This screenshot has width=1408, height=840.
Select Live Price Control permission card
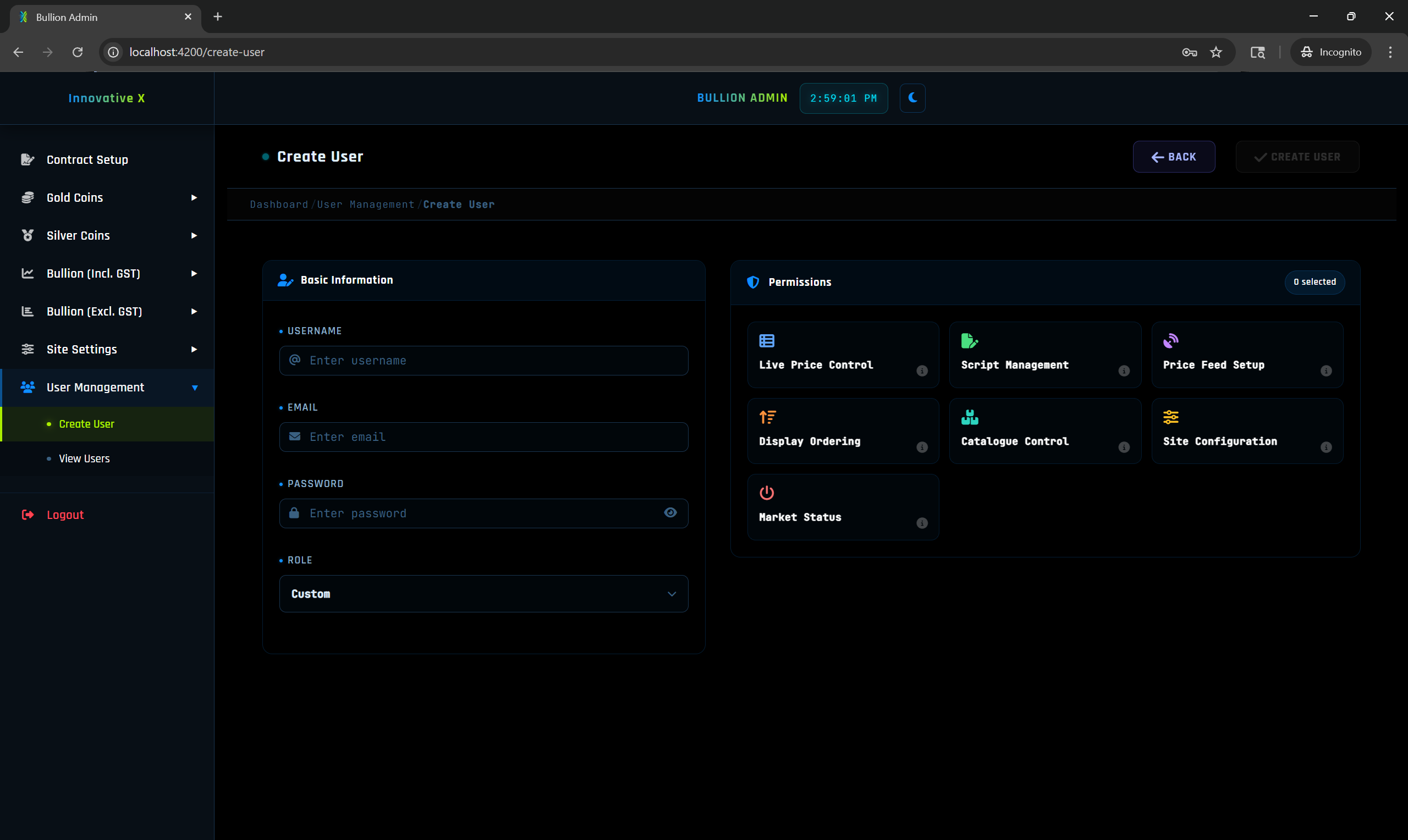pyautogui.click(x=843, y=355)
